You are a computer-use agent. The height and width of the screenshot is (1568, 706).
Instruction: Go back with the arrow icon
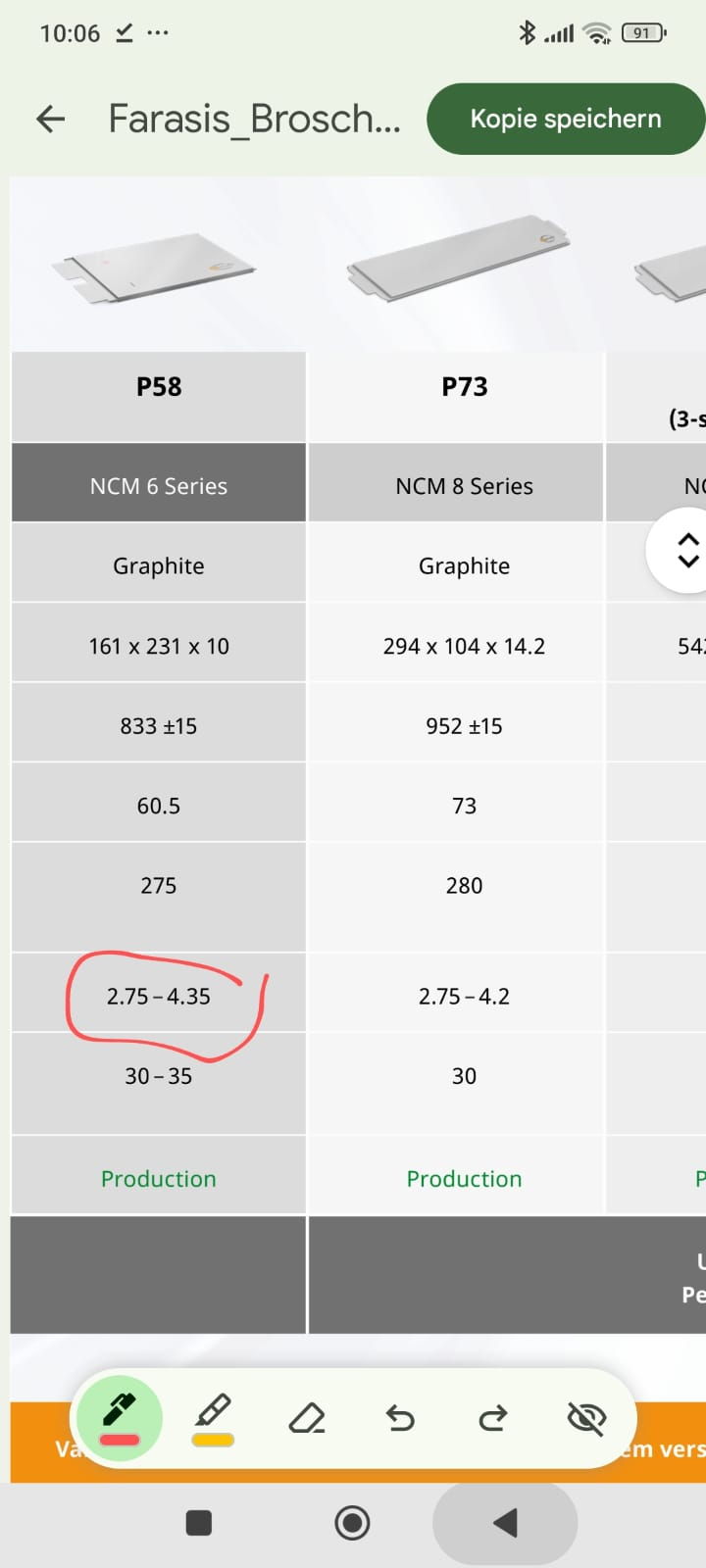click(50, 120)
